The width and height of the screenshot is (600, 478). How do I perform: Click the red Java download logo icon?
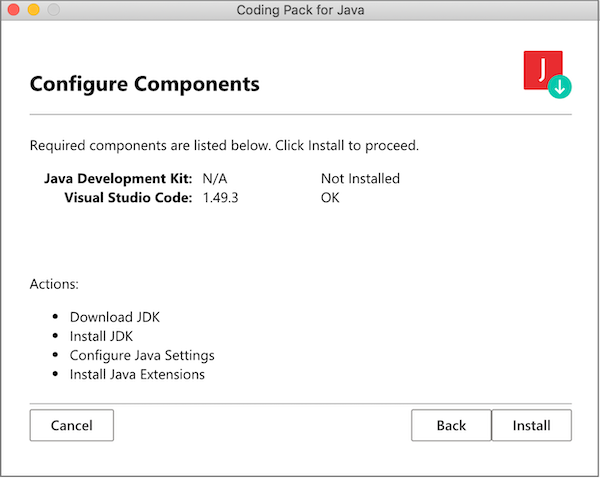click(x=547, y=74)
